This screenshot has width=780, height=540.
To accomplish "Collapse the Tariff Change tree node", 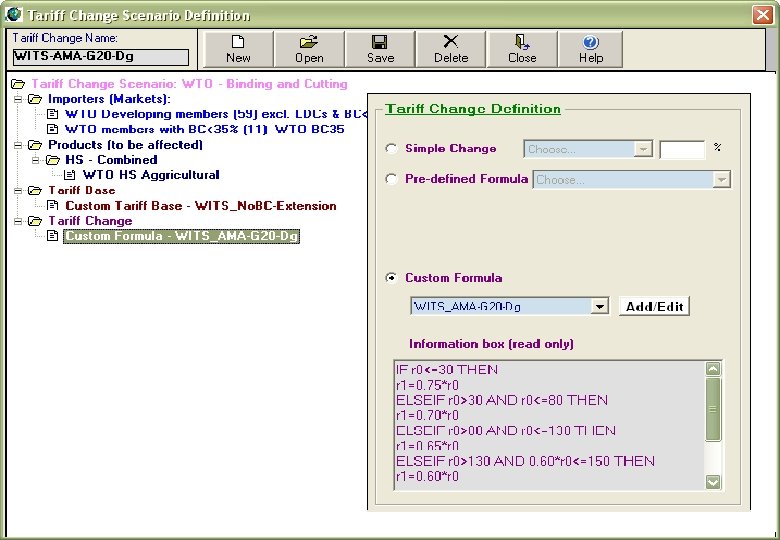I will [18, 221].
